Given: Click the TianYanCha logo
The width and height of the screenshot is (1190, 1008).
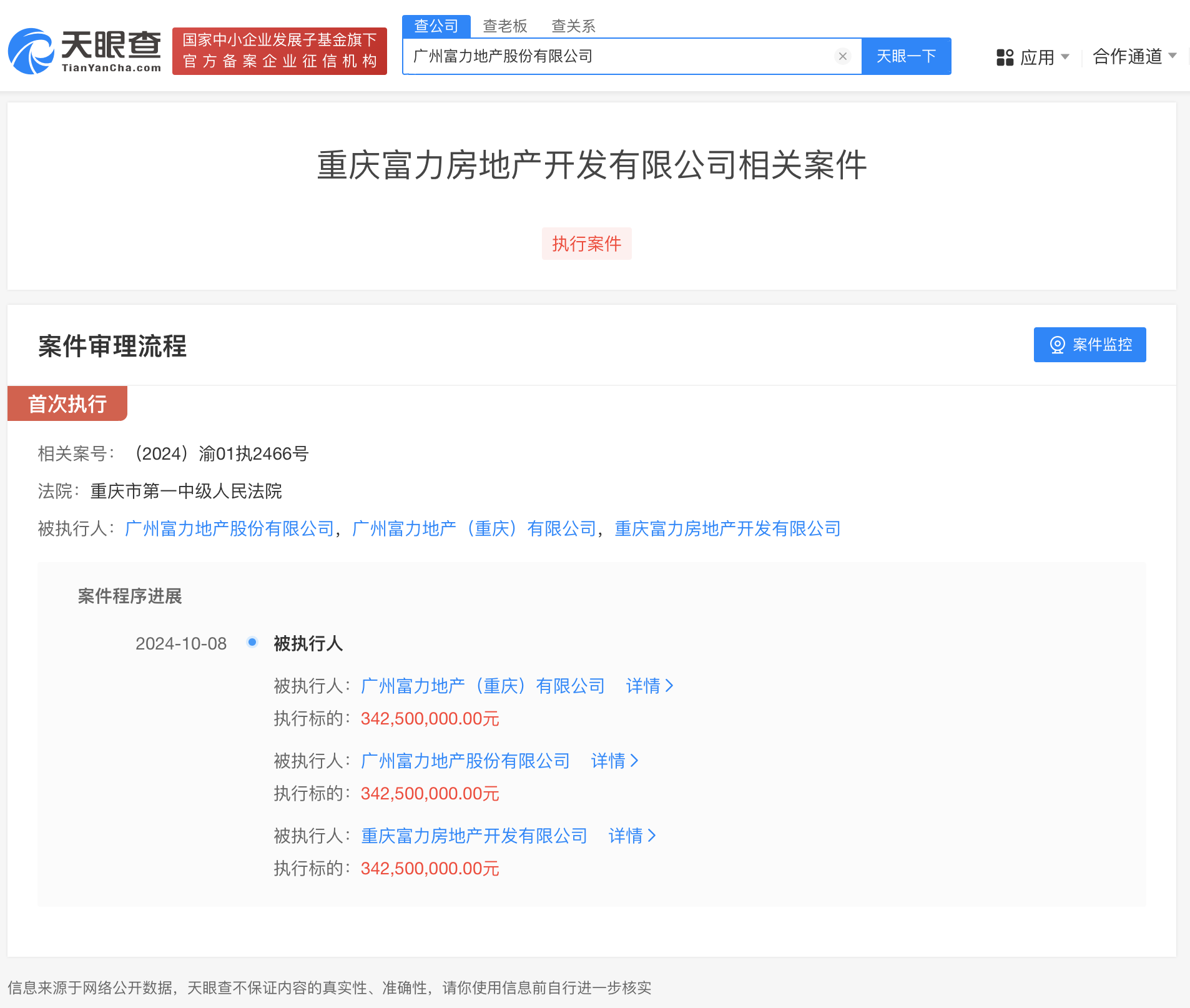Looking at the screenshot, I should [85, 51].
